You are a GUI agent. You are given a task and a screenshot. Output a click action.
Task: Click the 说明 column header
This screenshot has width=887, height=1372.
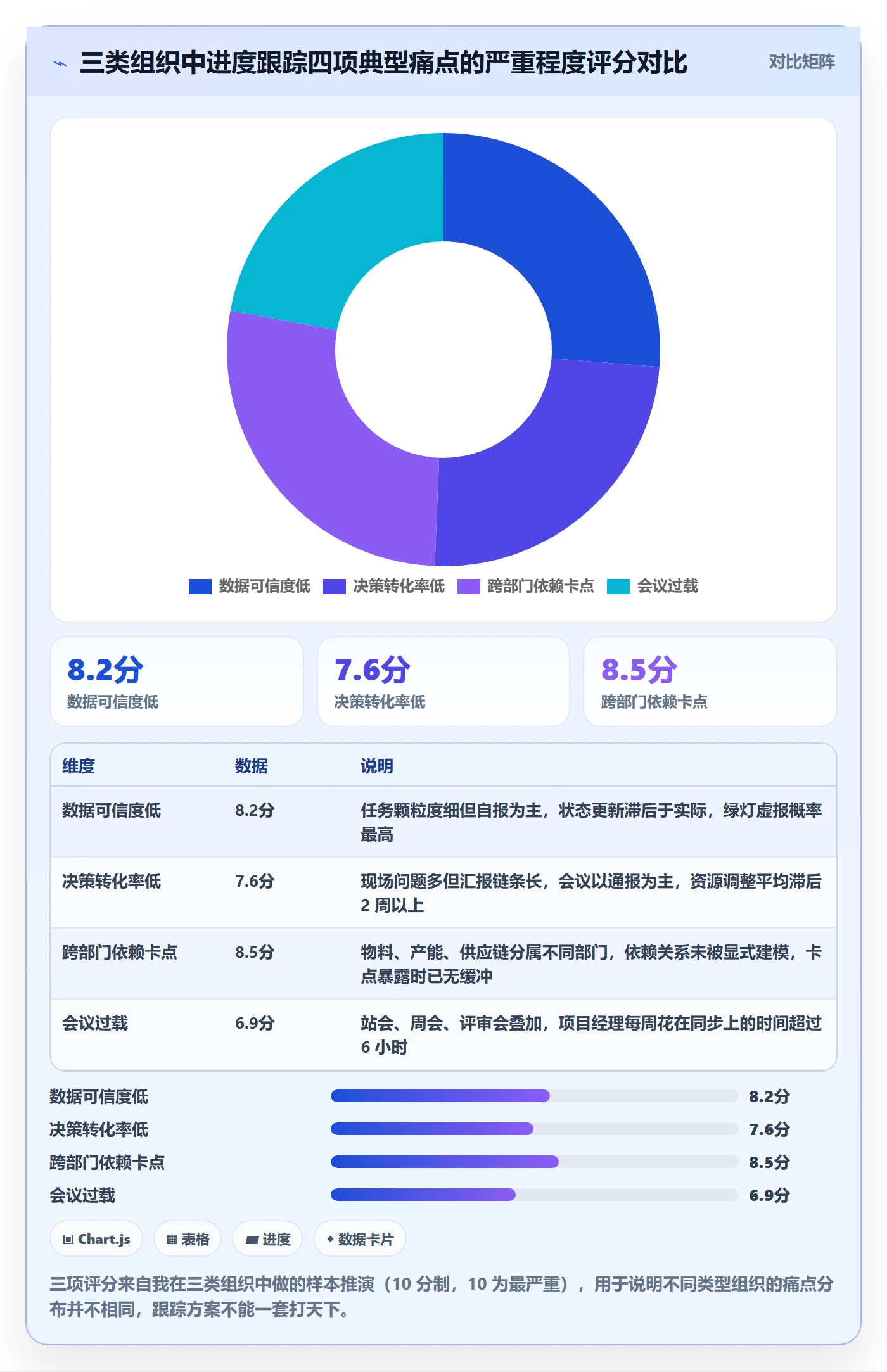point(377,766)
